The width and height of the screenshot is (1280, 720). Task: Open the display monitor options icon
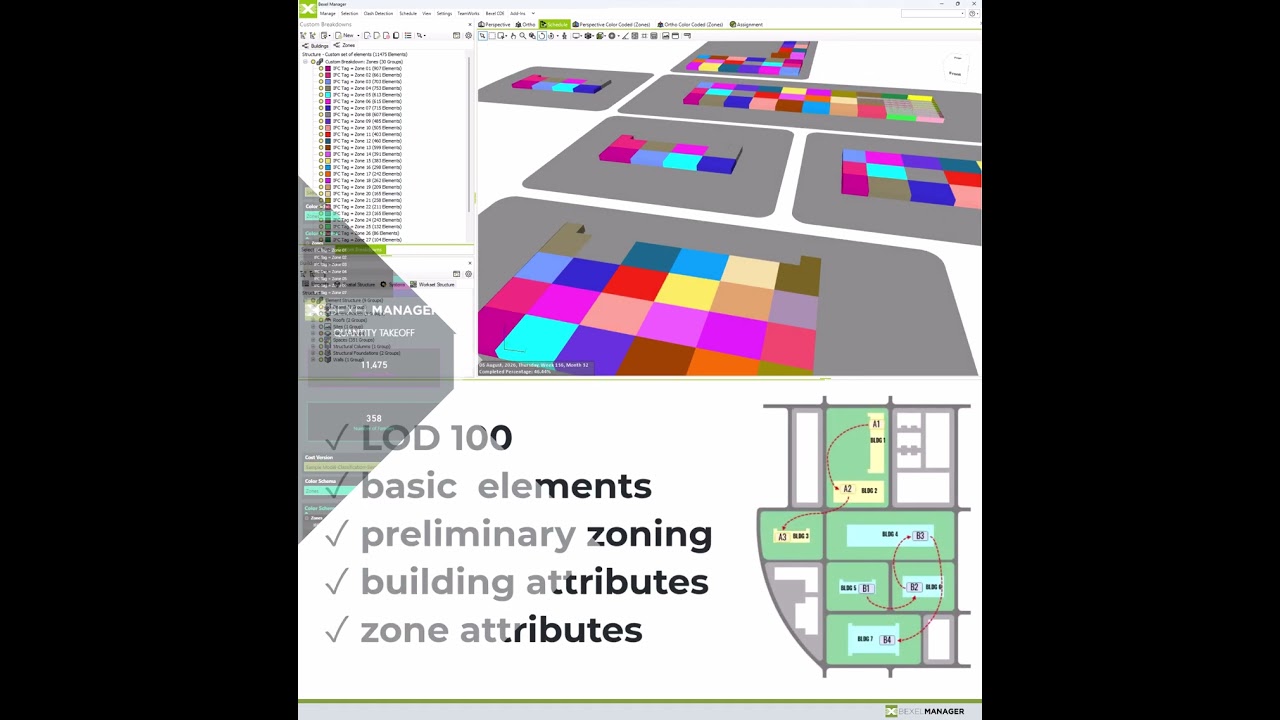pos(576,36)
